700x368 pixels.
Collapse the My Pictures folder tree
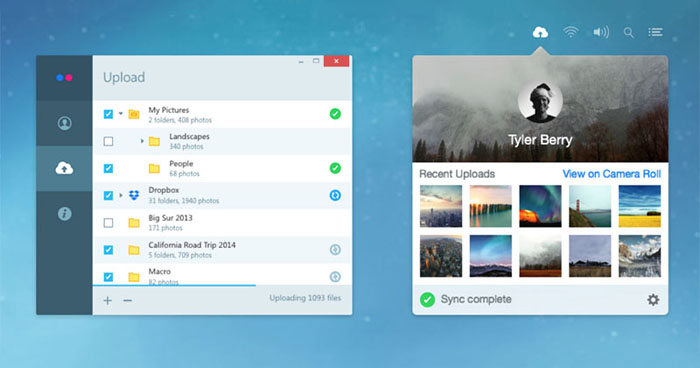[121, 114]
